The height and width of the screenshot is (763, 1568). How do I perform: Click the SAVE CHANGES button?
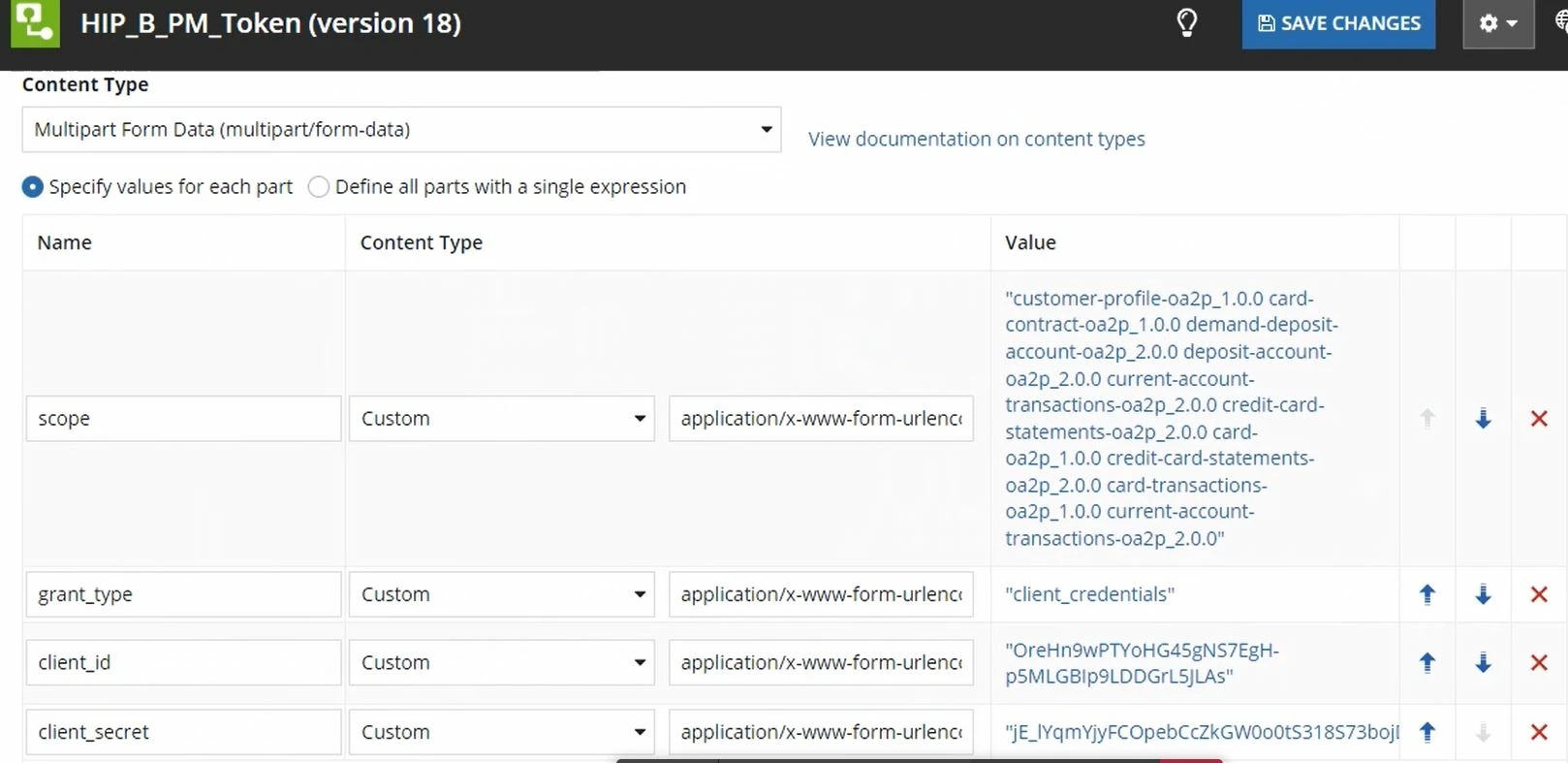click(x=1338, y=23)
